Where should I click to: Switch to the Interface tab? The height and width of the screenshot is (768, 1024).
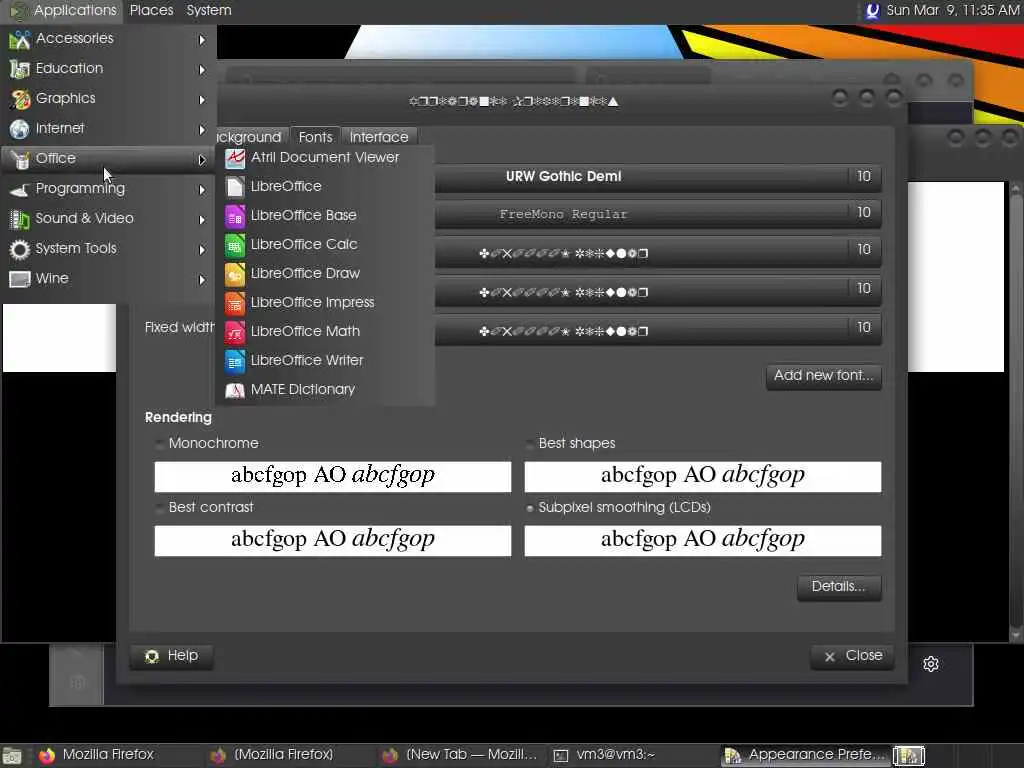click(379, 137)
